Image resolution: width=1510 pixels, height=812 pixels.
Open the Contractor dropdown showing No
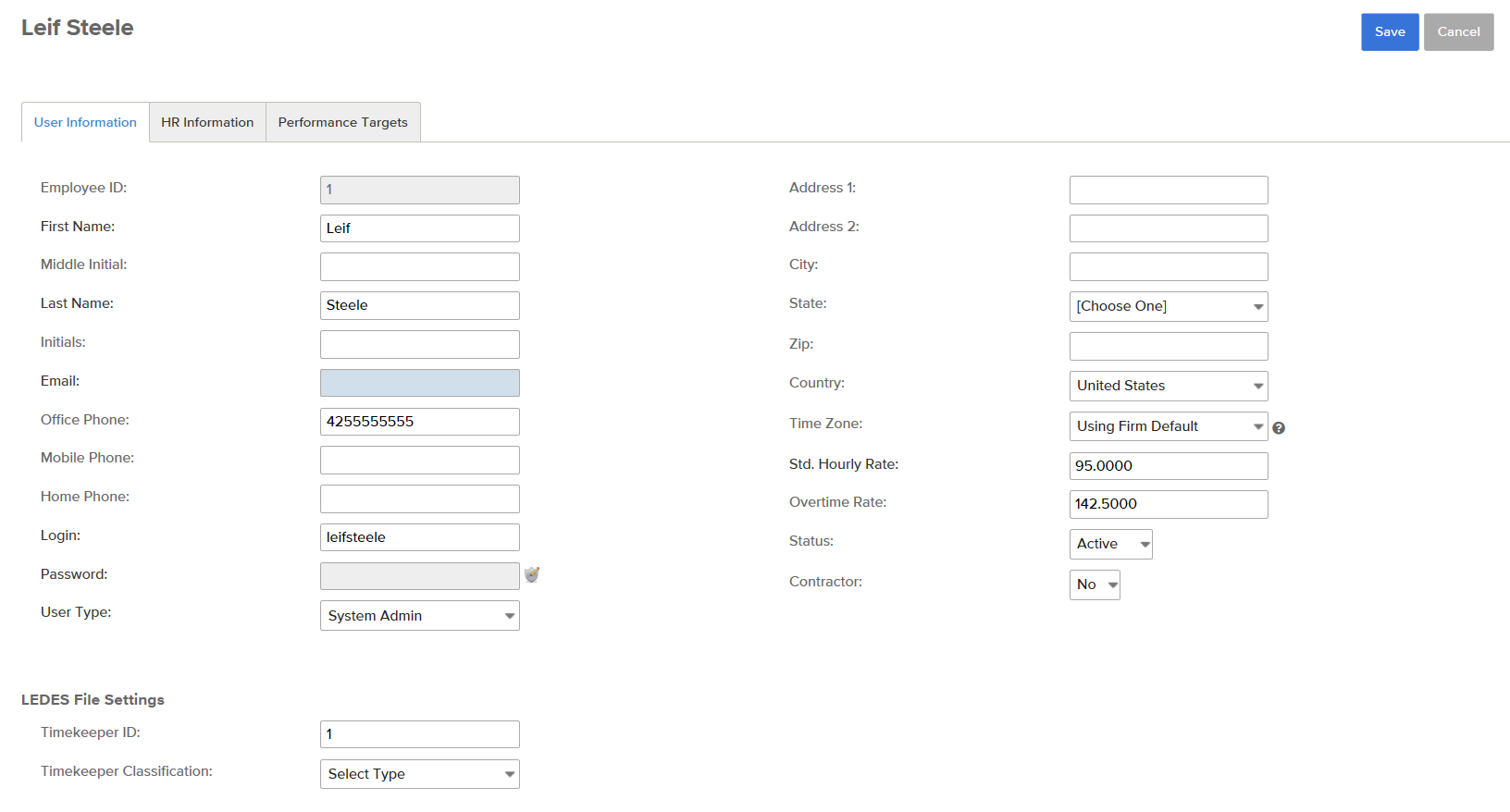coord(1095,584)
